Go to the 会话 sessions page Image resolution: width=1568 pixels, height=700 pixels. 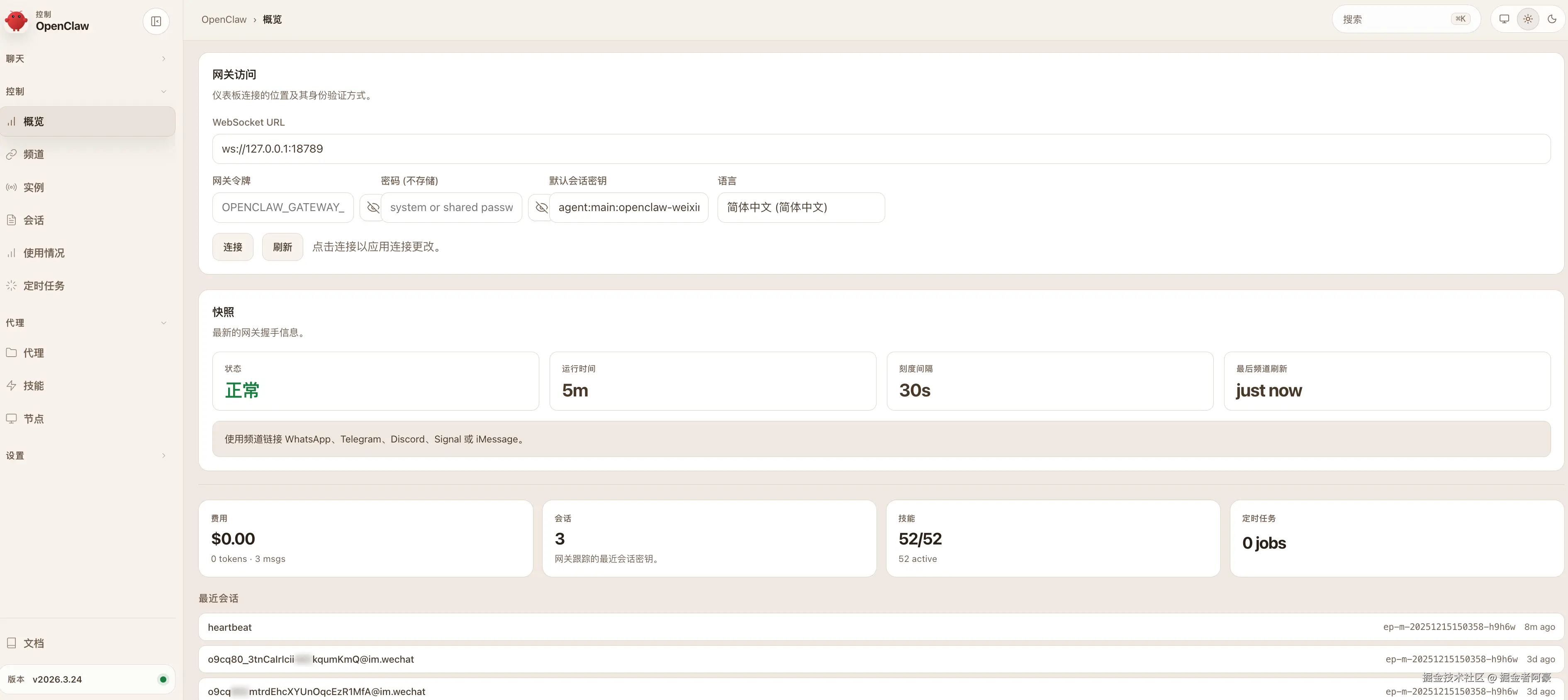click(34, 220)
